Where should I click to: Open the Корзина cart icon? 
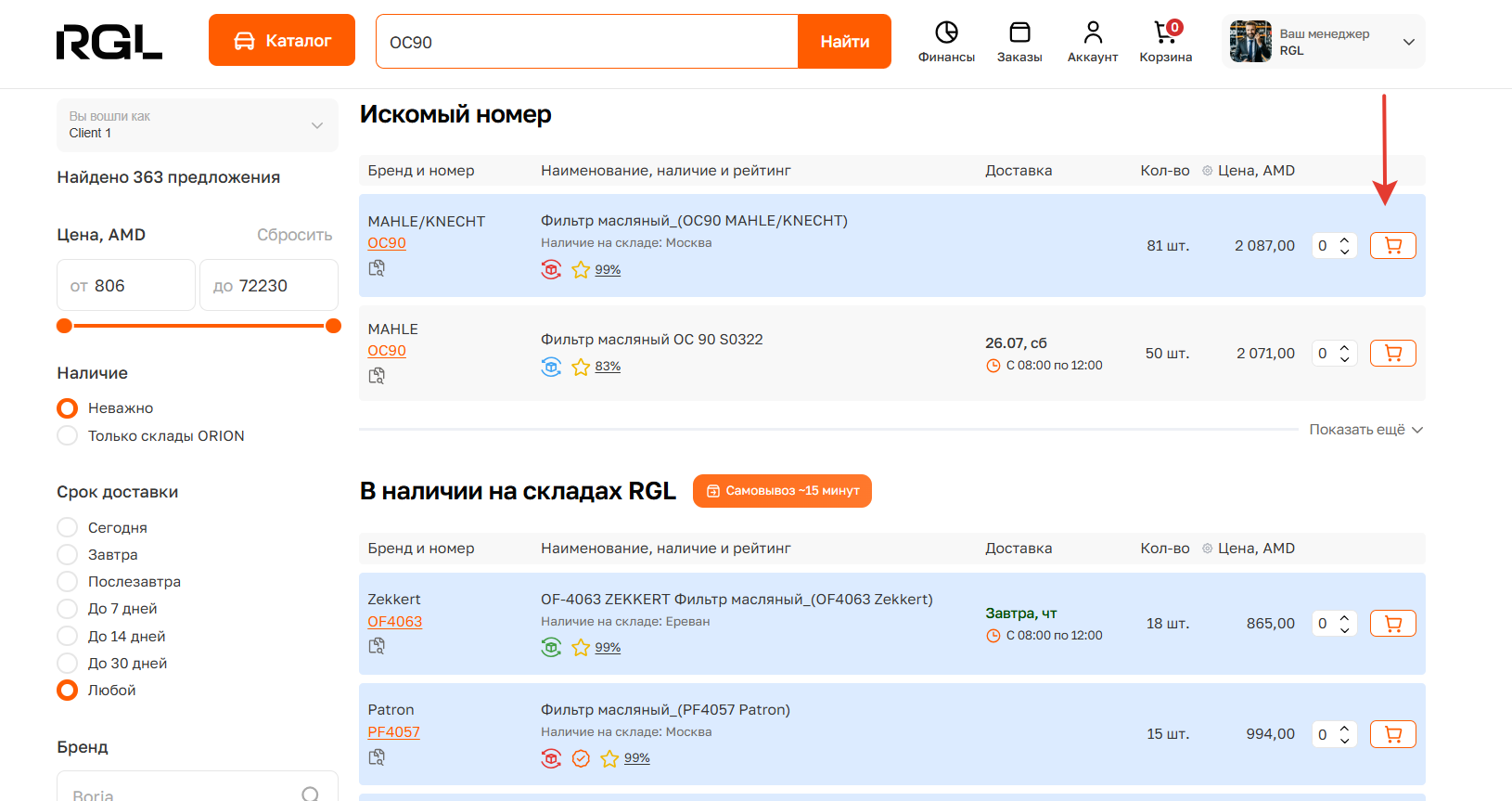point(1167,32)
